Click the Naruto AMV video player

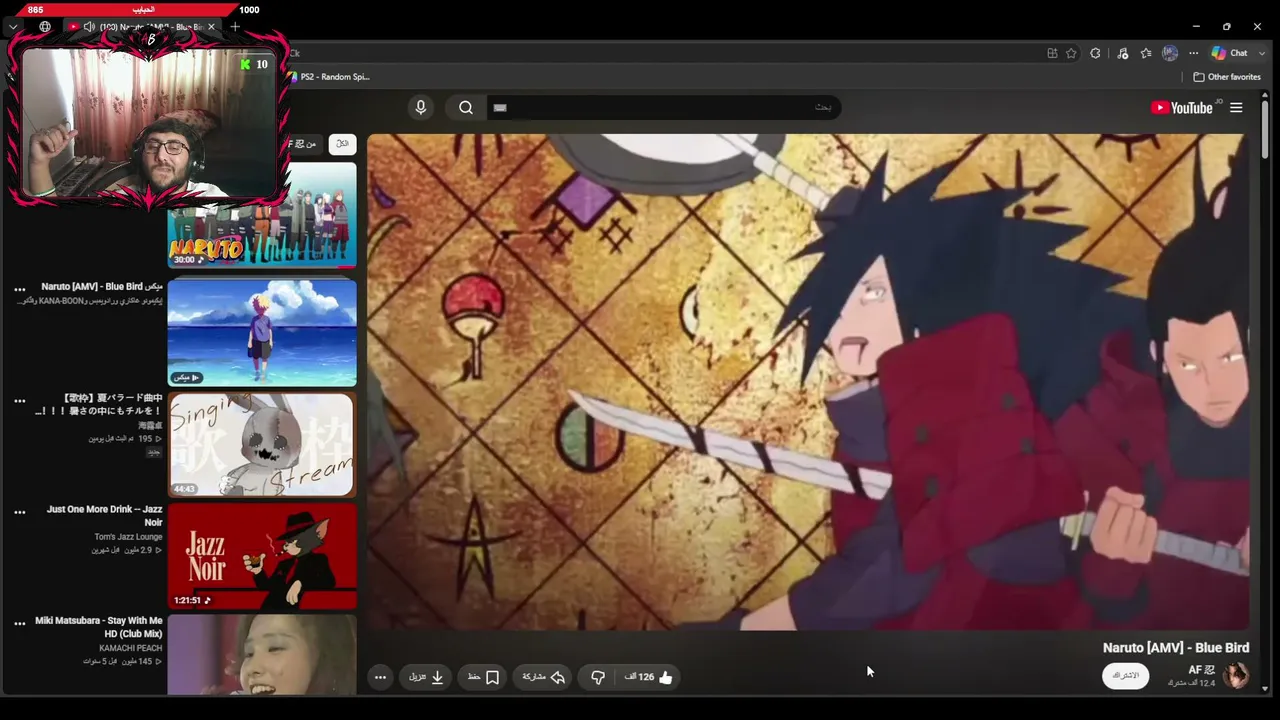(808, 382)
